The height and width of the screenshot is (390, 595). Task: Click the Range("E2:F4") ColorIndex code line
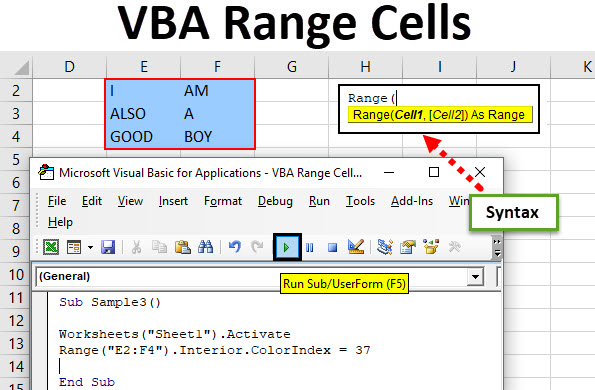(215, 350)
